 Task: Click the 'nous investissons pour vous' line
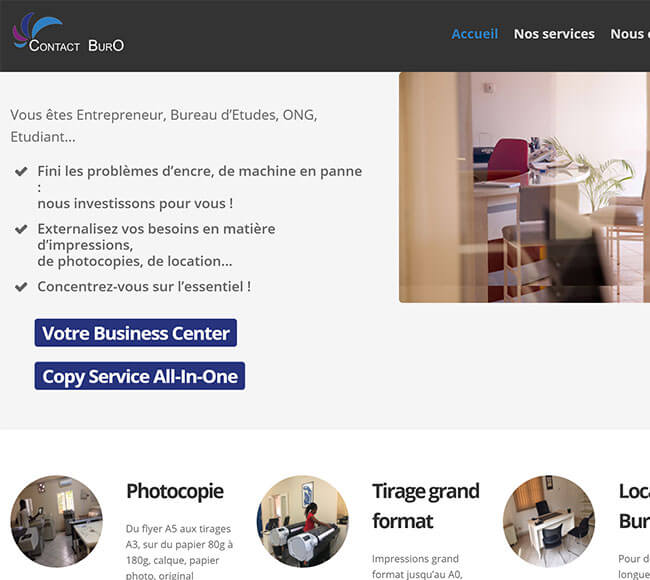point(135,204)
